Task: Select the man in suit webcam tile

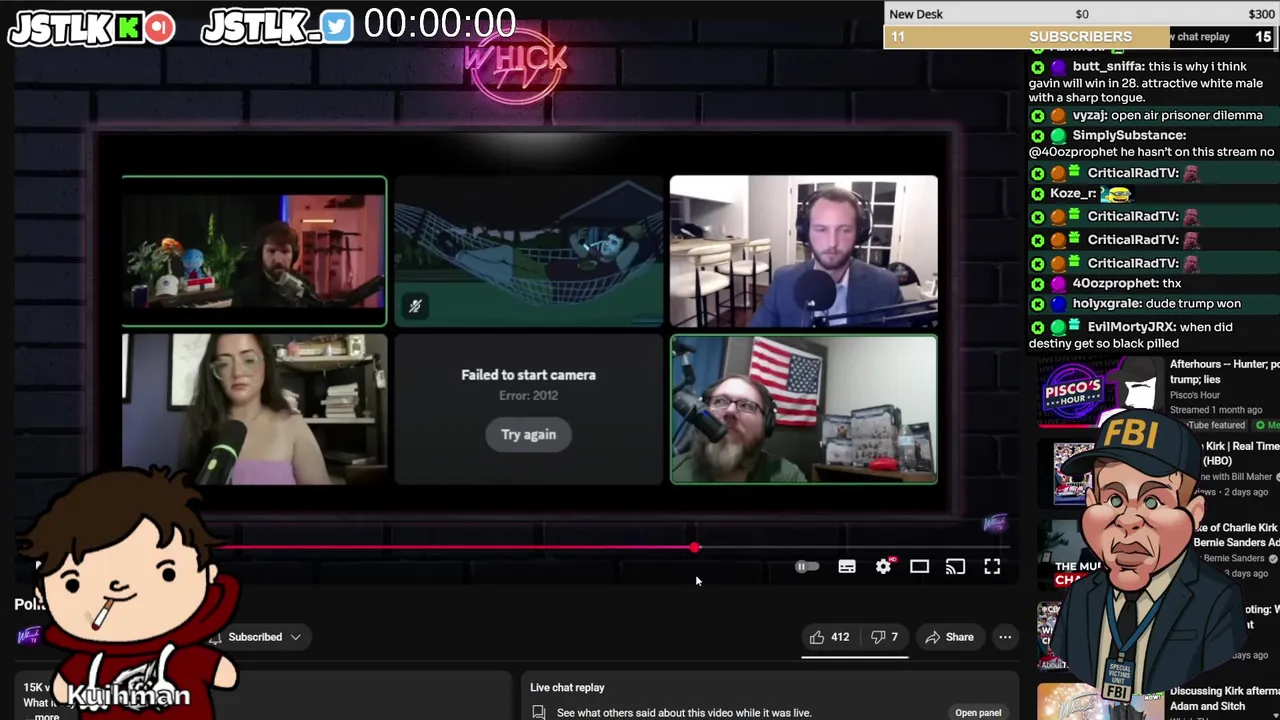Action: [x=804, y=251]
